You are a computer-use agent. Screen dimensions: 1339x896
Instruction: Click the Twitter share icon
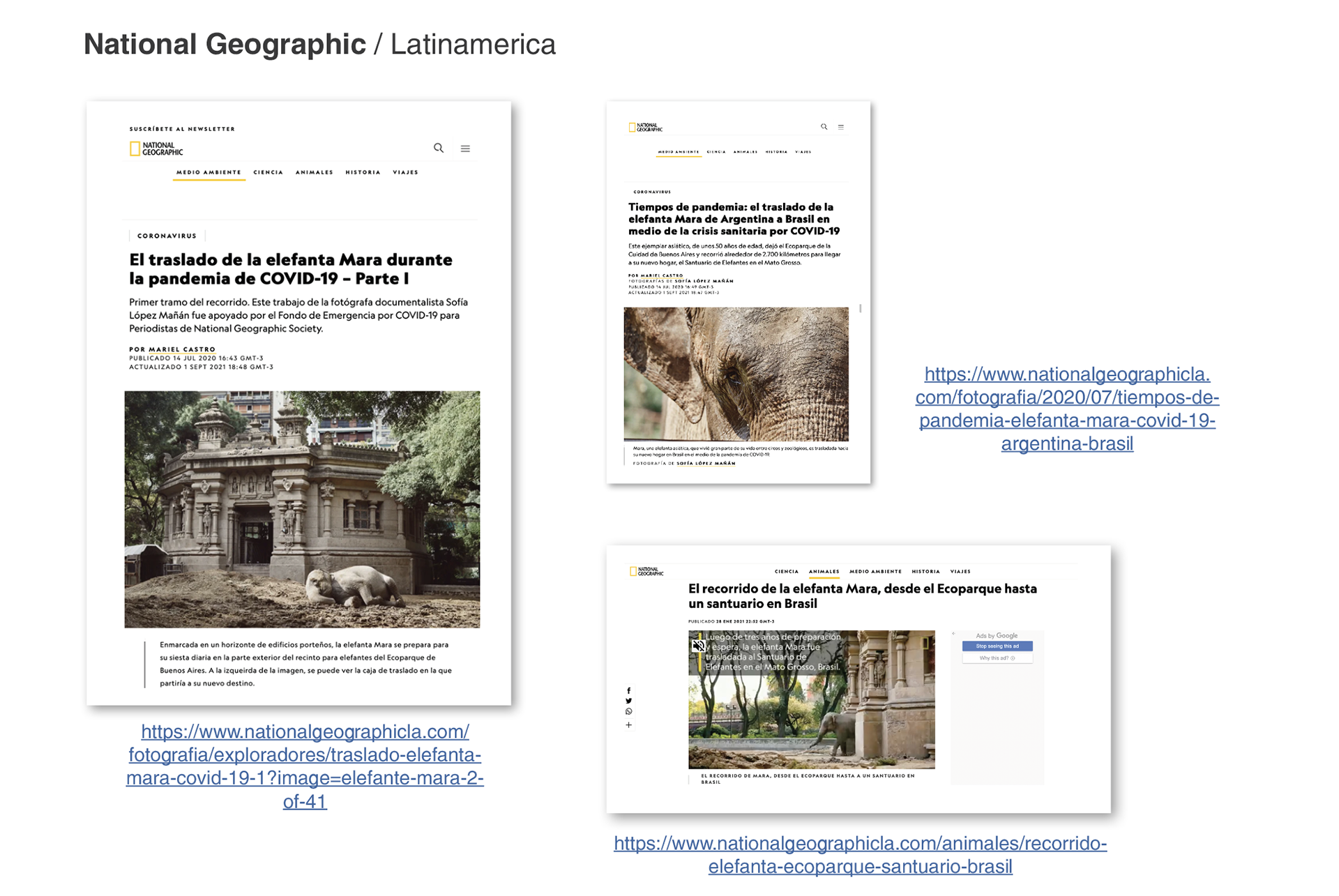click(628, 701)
